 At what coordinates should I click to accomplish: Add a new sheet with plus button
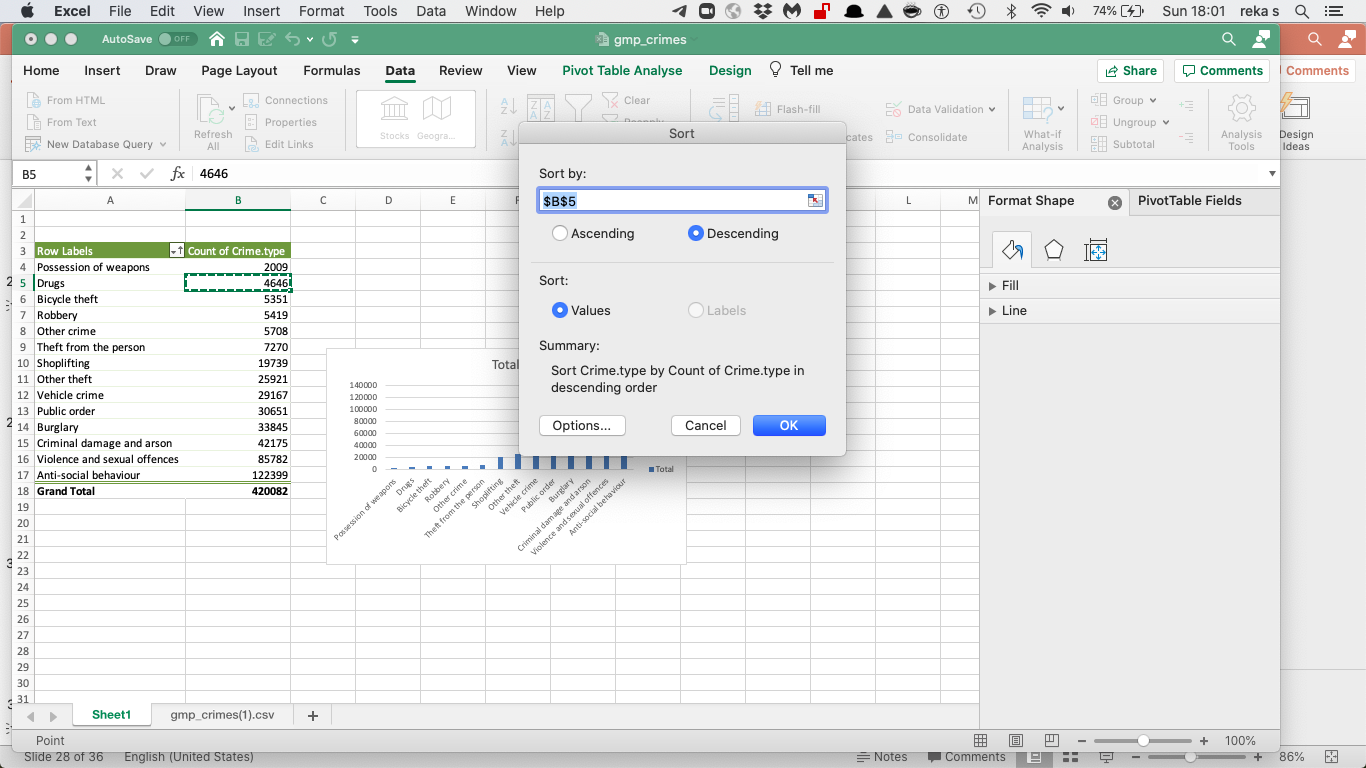click(313, 715)
